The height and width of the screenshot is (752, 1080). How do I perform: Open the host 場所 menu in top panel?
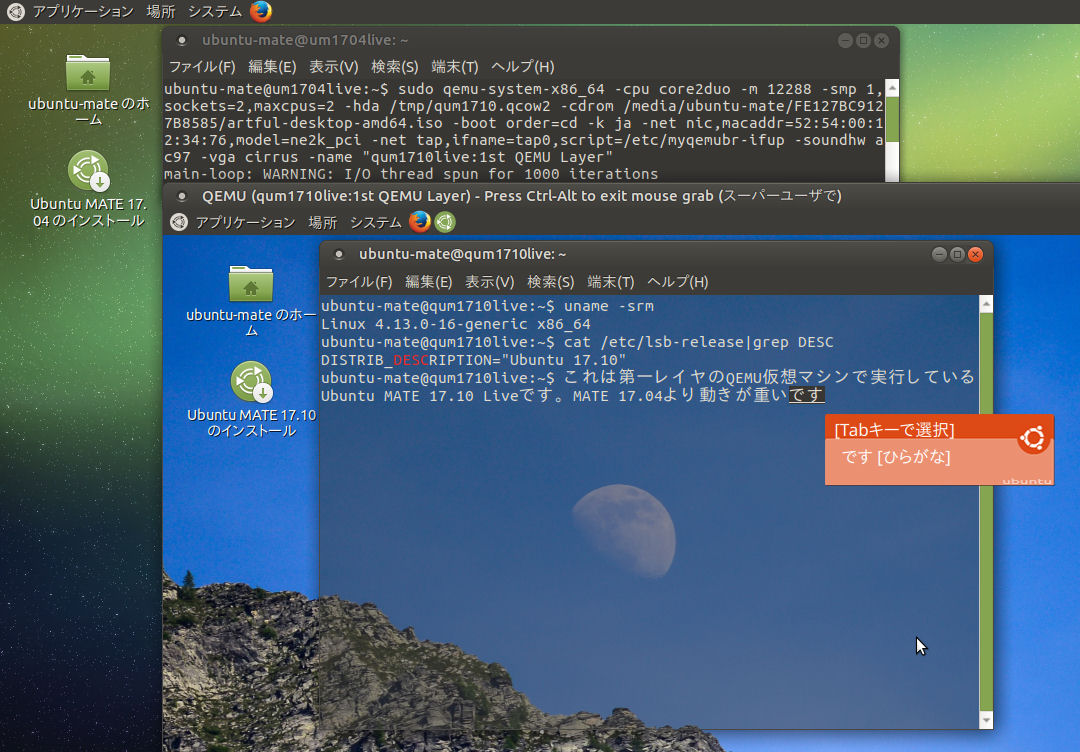160,12
